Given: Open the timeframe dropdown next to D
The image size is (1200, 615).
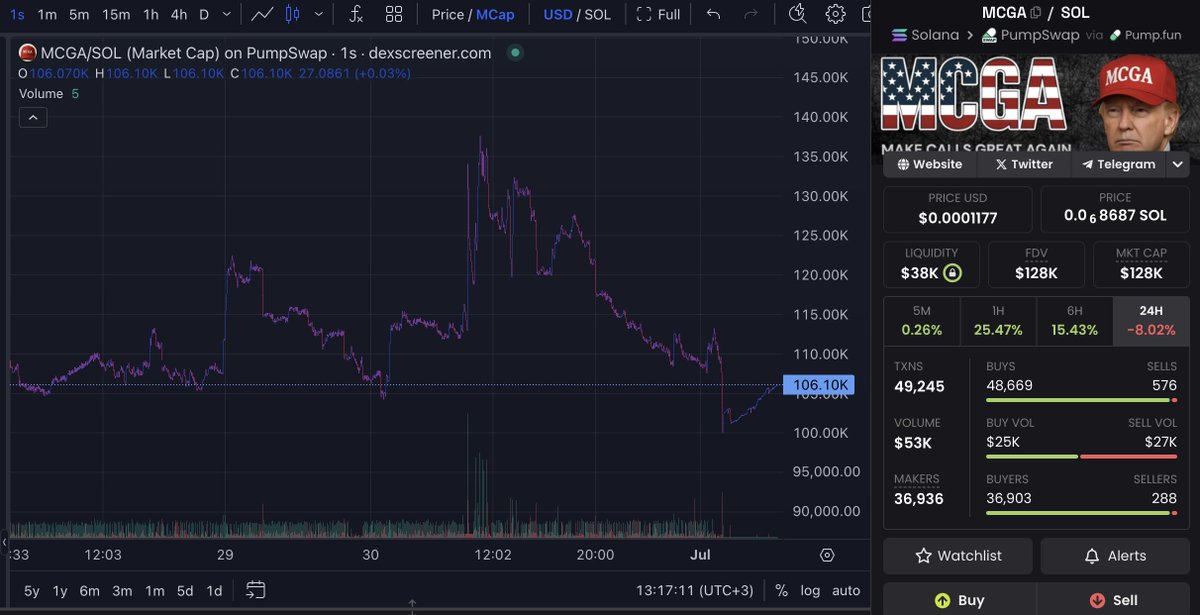Looking at the screenshot, I should (225, 14).
